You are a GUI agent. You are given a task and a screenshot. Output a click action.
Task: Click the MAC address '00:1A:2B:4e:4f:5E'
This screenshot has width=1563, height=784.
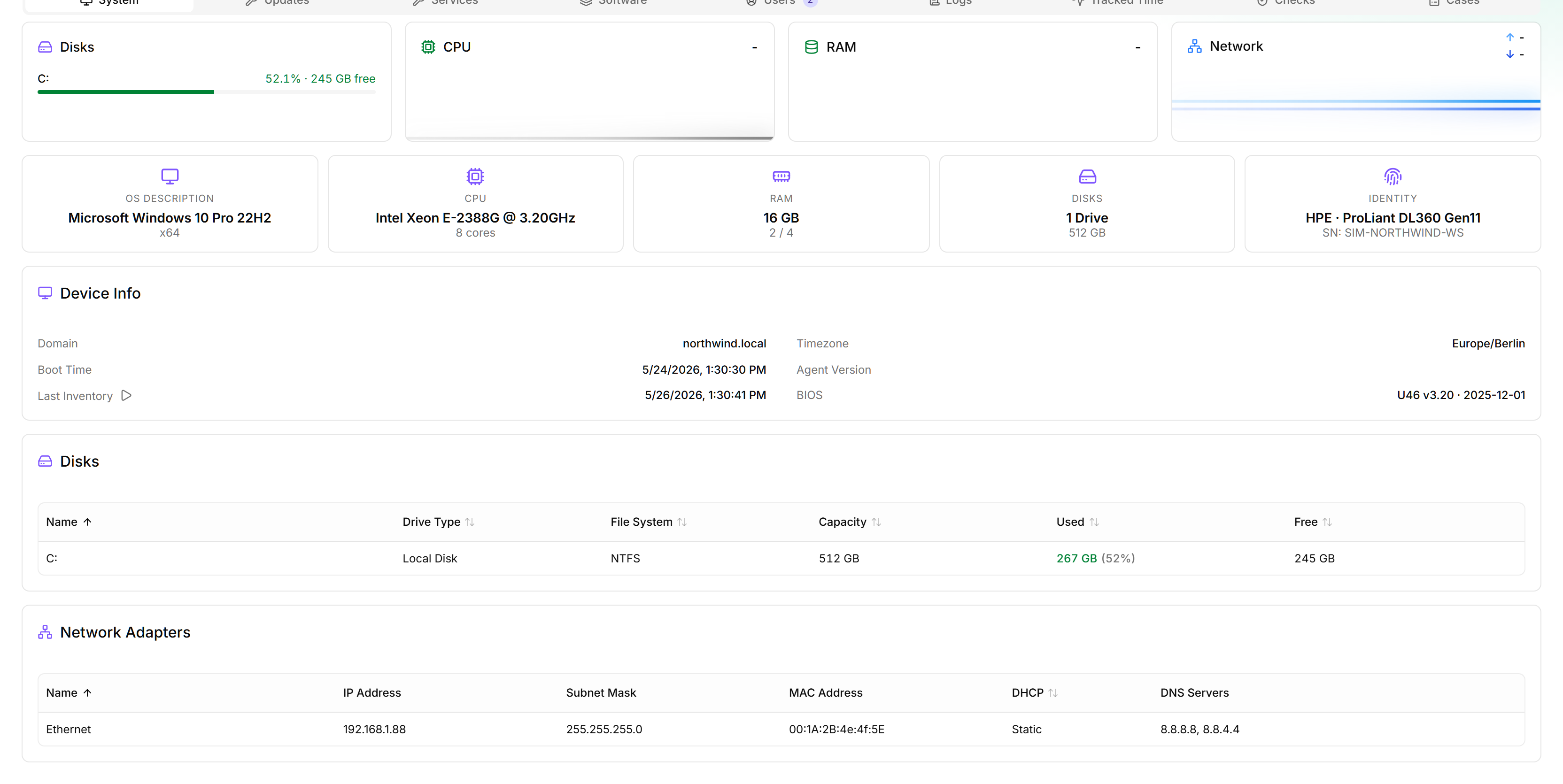click(837, 730)
